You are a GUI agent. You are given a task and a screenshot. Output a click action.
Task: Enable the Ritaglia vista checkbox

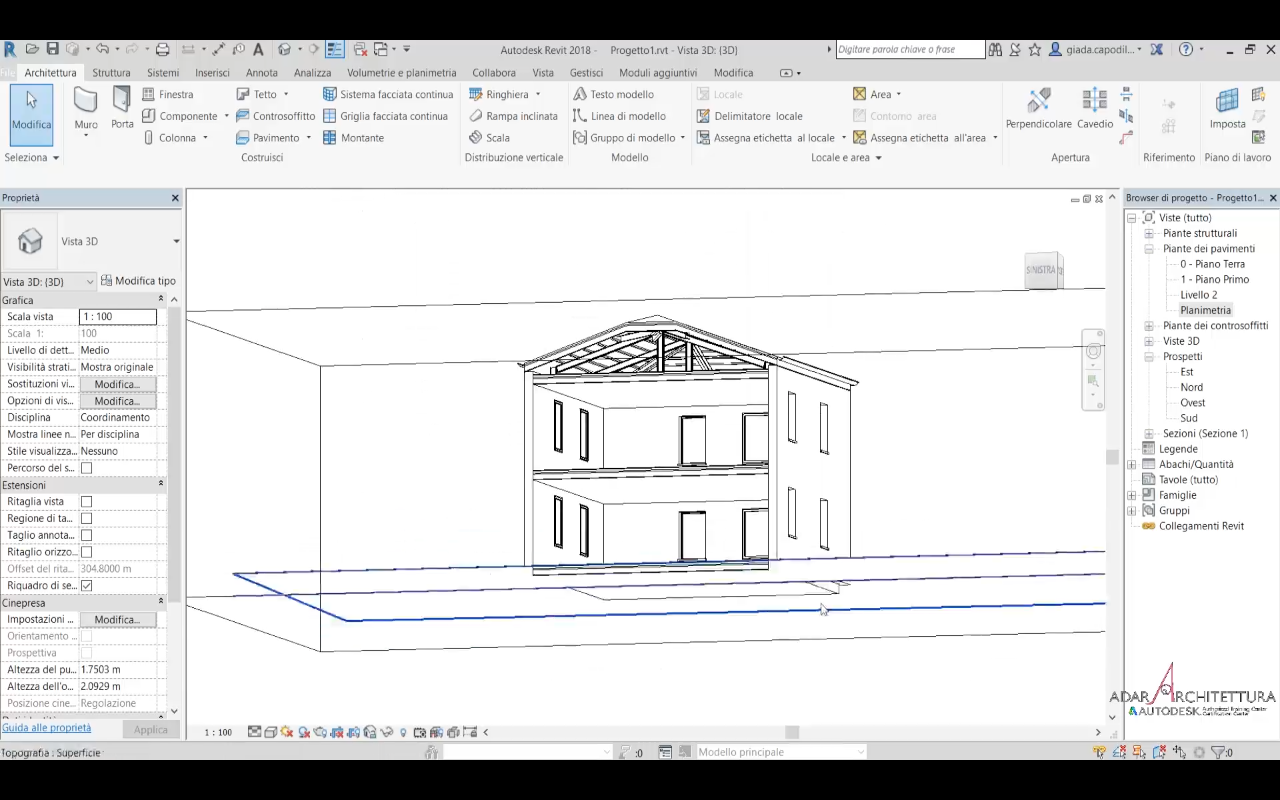coord(86,502)
